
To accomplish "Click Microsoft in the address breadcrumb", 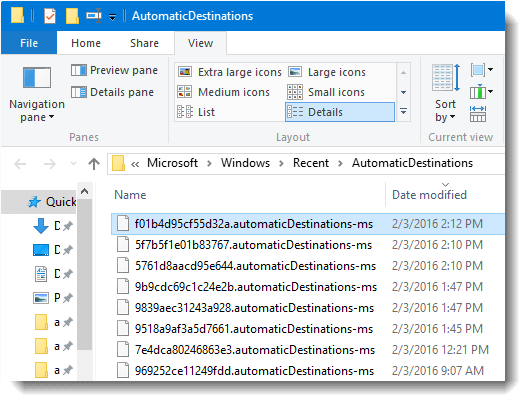I will point(172,163).
